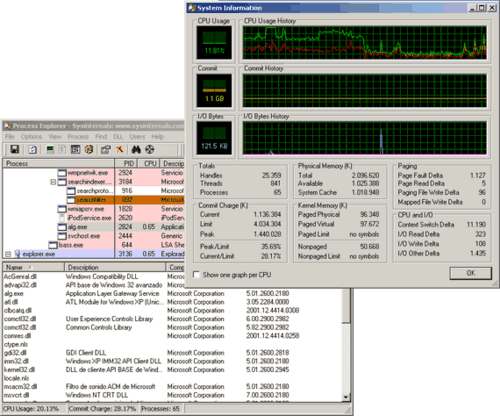Select msvcrt.dll in the DLL list
Image resolution: width=500 pixels, height=416 pixels.
[x=16, y=395]
